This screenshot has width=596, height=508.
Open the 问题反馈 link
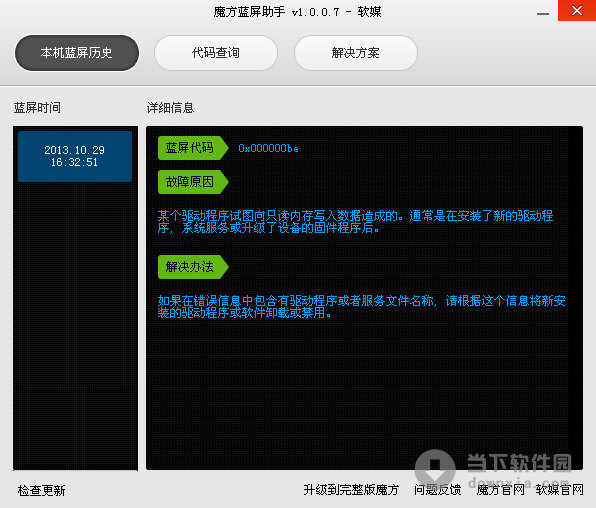coord(437,489)
